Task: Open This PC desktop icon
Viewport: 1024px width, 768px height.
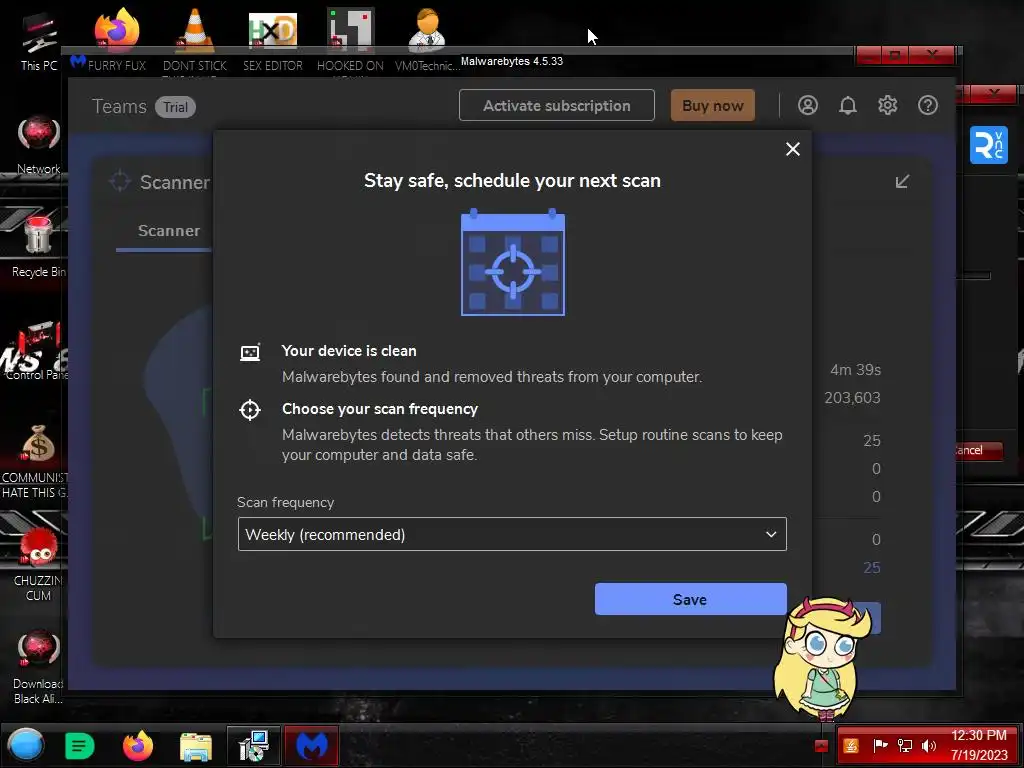Action: (39, 40)
